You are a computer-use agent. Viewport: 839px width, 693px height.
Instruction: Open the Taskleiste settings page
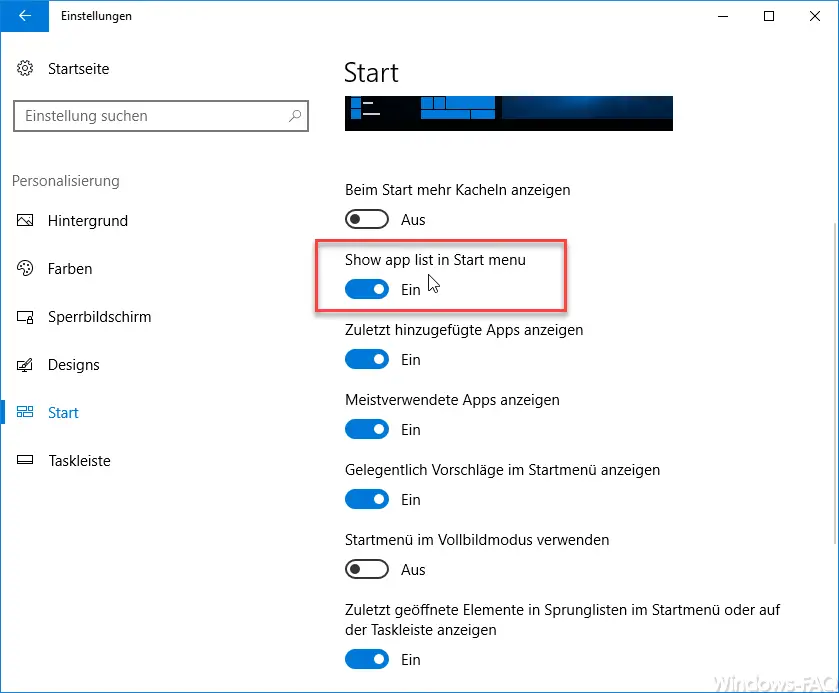79,461
